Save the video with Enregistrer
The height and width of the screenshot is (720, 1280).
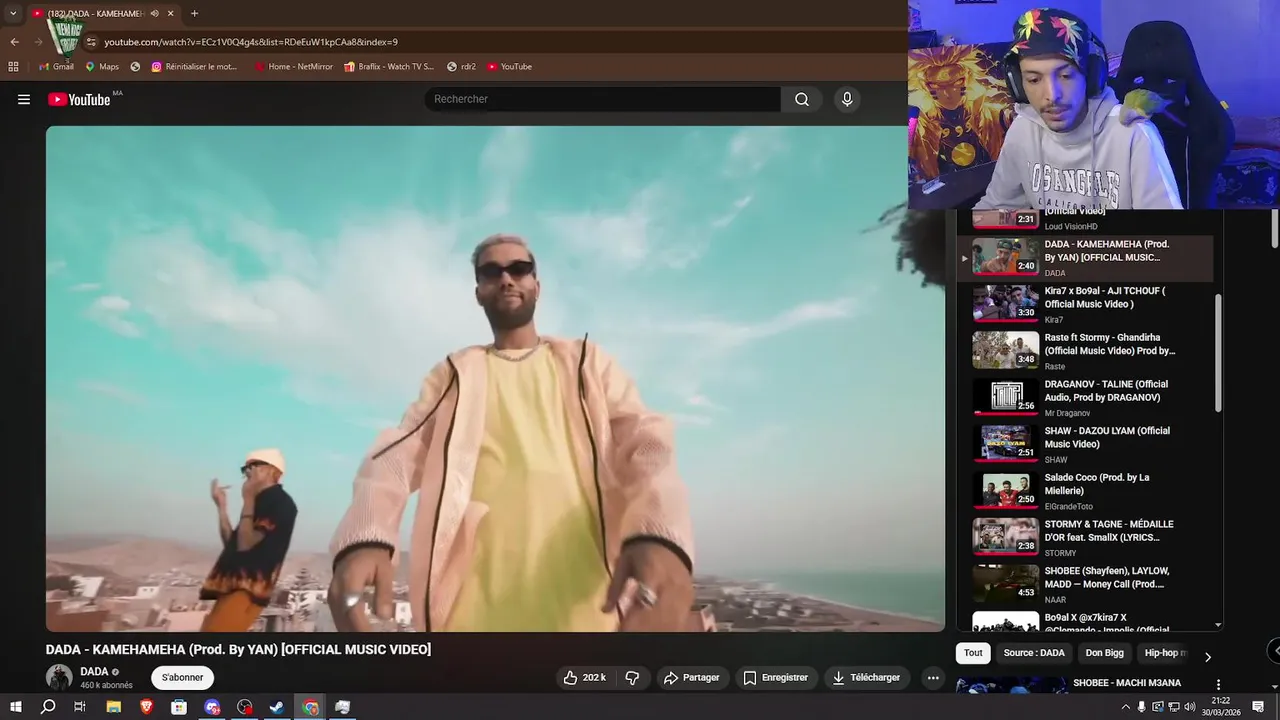point(775,677)
